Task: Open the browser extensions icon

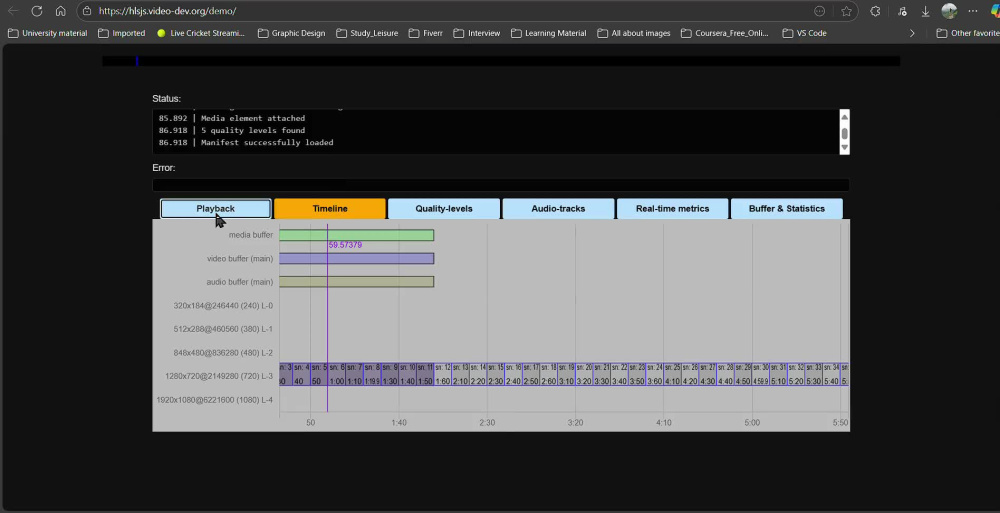Action: tap(875, 11)
